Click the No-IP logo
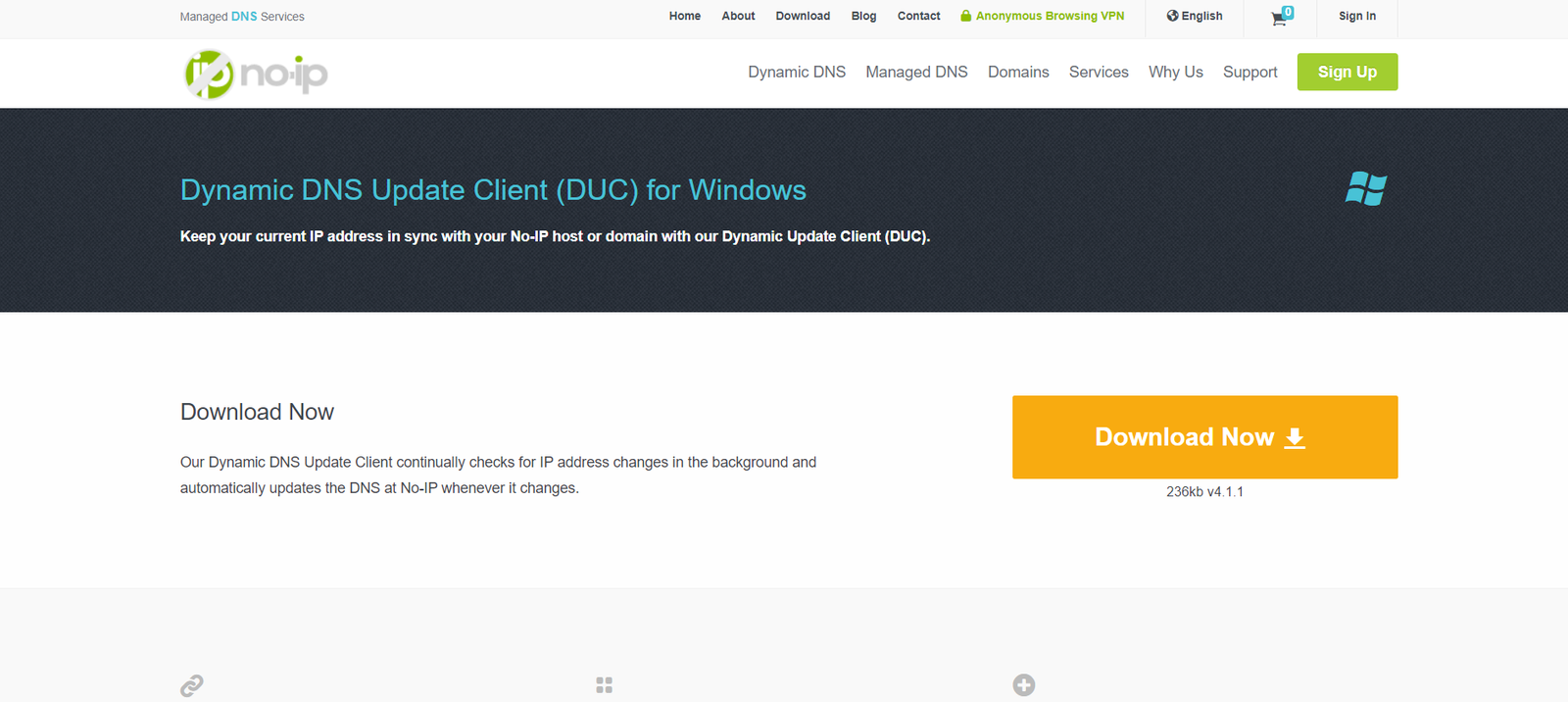The height and width of the screenshot is (702, 1568). [x=256, y=75]
